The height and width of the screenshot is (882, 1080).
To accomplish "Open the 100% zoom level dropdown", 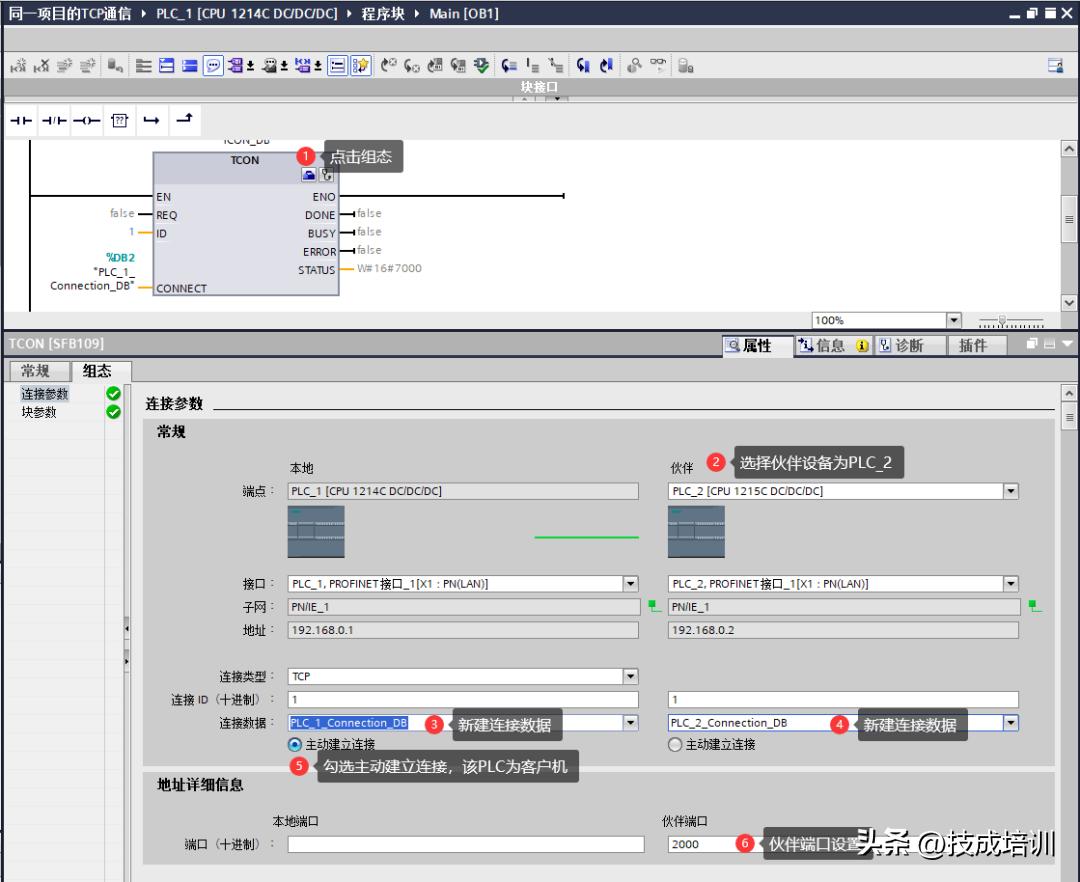I will pos(954,320).
